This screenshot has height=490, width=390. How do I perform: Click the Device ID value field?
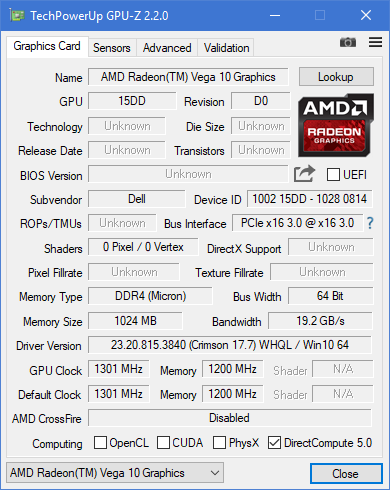pos(310,199)
